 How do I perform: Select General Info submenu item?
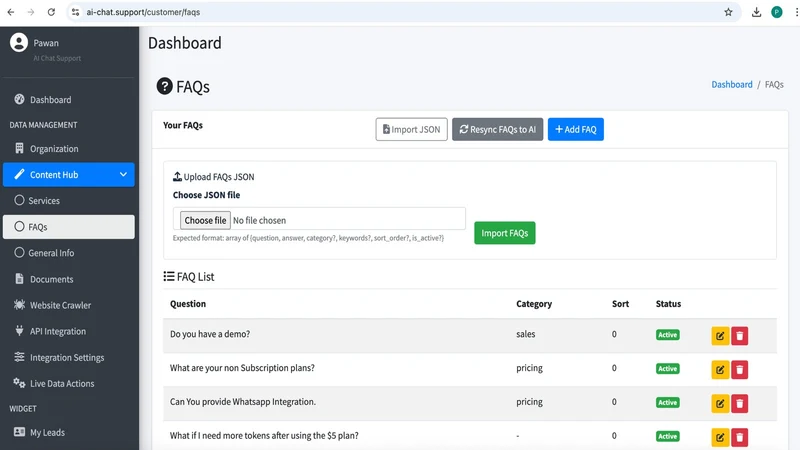pyautogui.click(x=69, y=253)
